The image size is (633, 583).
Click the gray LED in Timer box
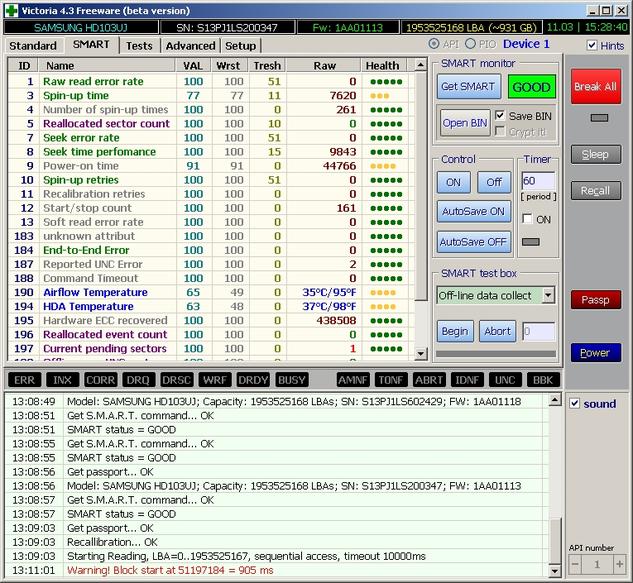coord(531,242)
